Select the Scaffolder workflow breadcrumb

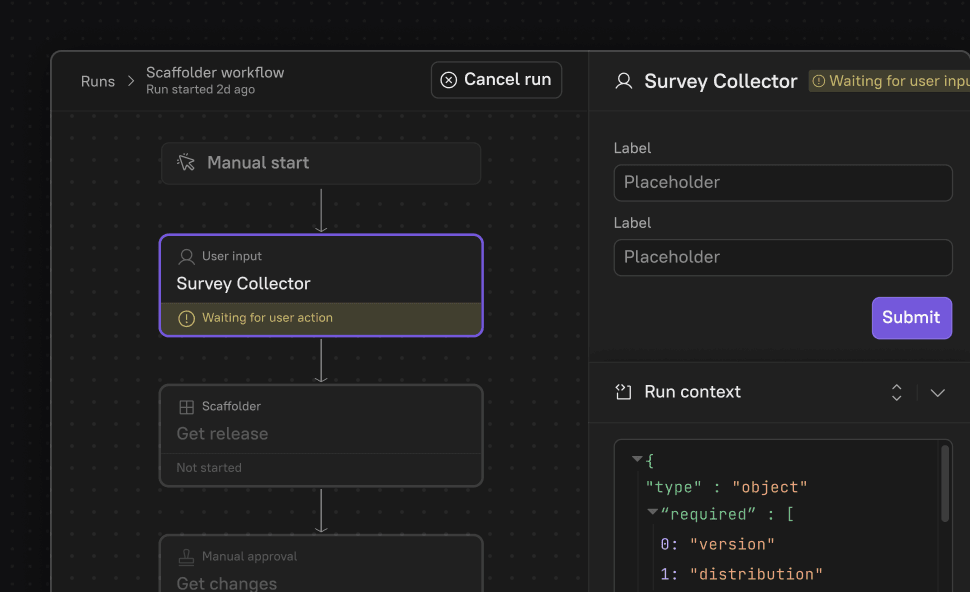tap(214, 72)
